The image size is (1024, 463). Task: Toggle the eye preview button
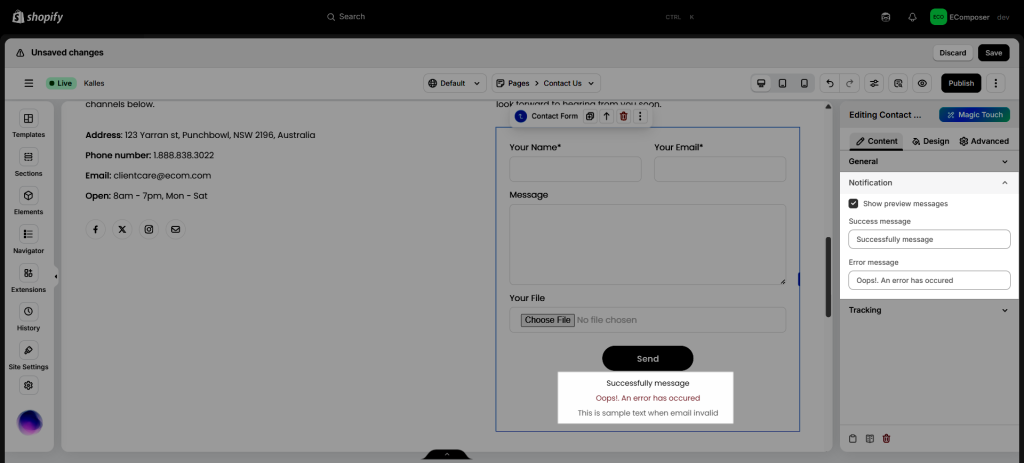[922, 84]
